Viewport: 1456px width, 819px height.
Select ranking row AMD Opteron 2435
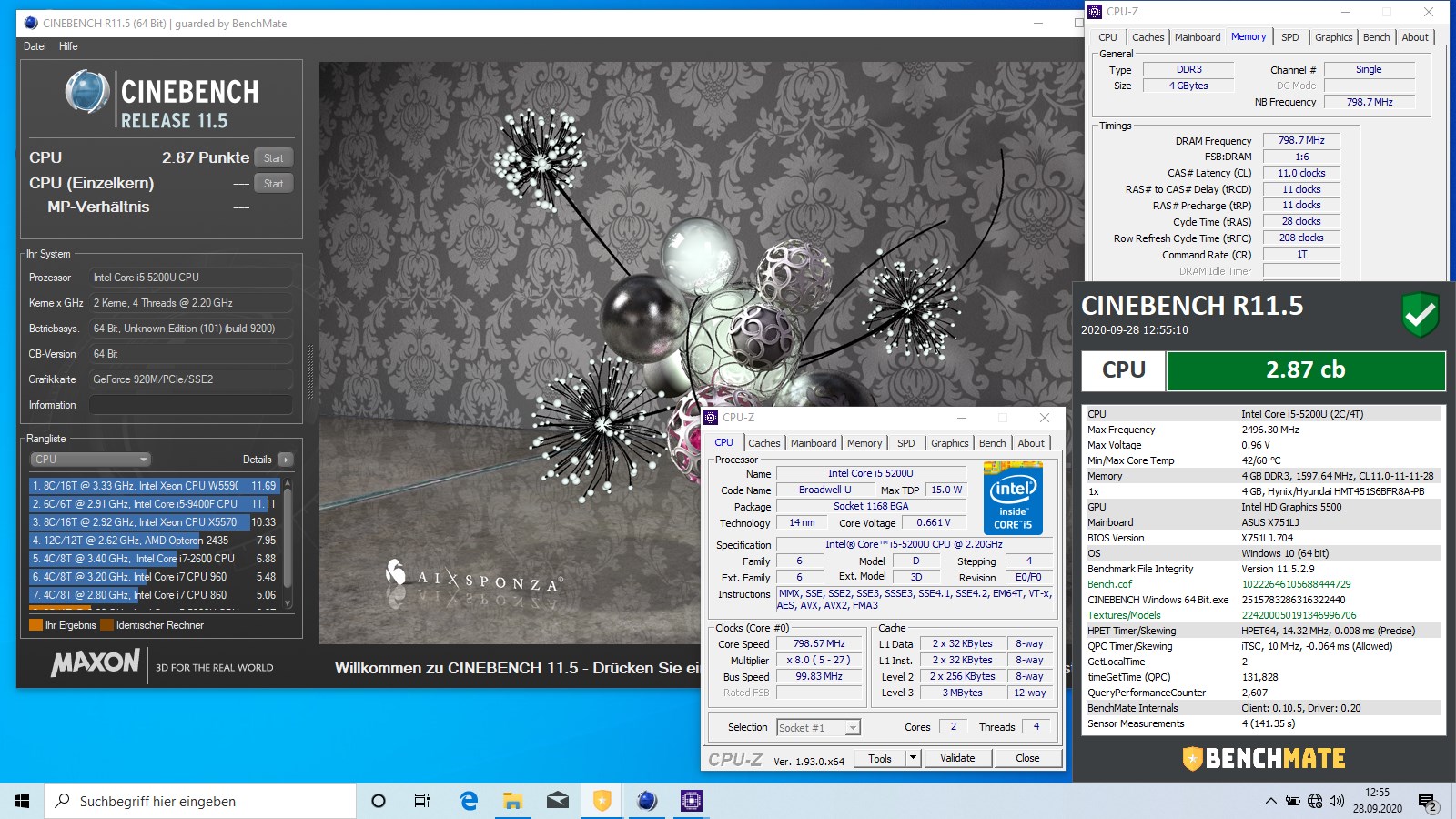click(x=154, y=541)
